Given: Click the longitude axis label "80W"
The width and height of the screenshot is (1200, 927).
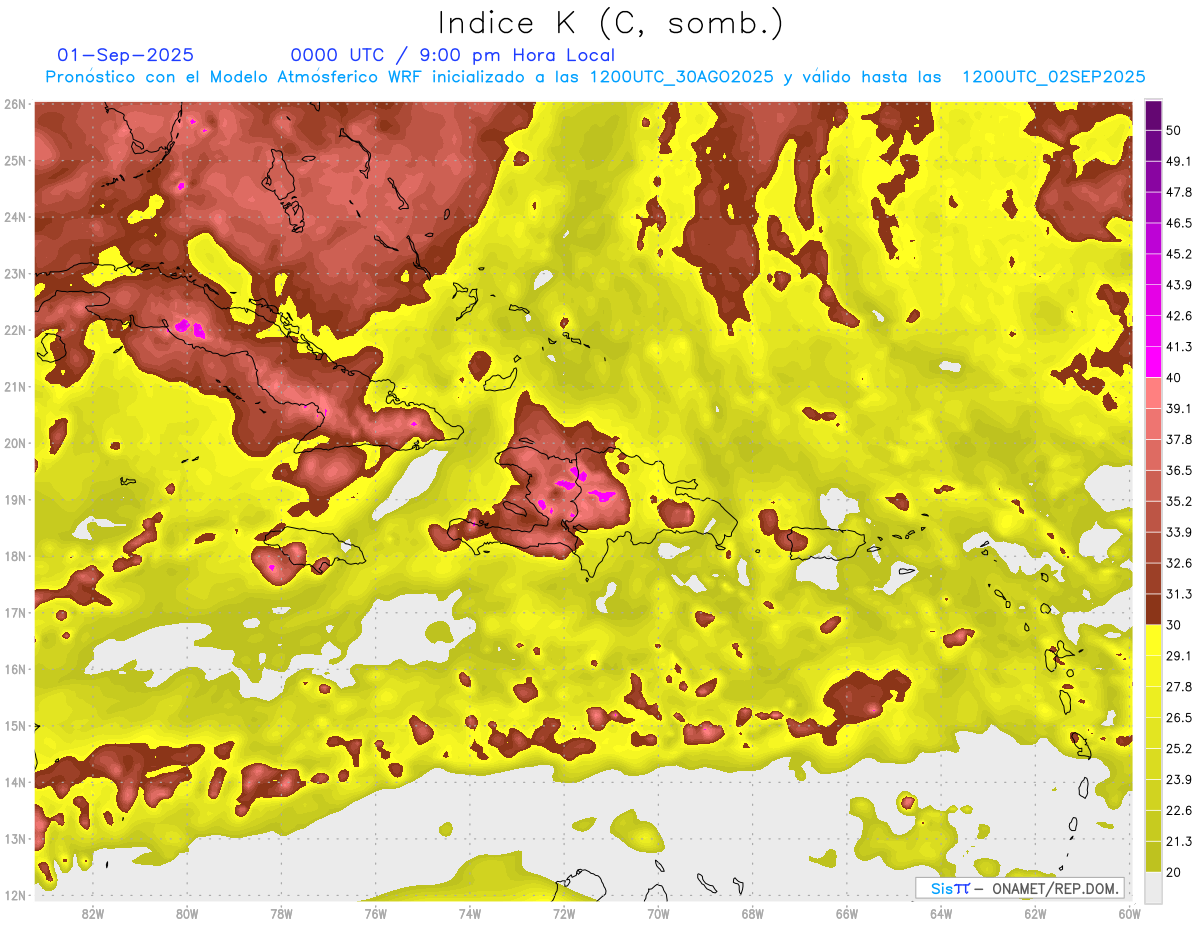Looking at the screenshot, I should pos(186,913).
